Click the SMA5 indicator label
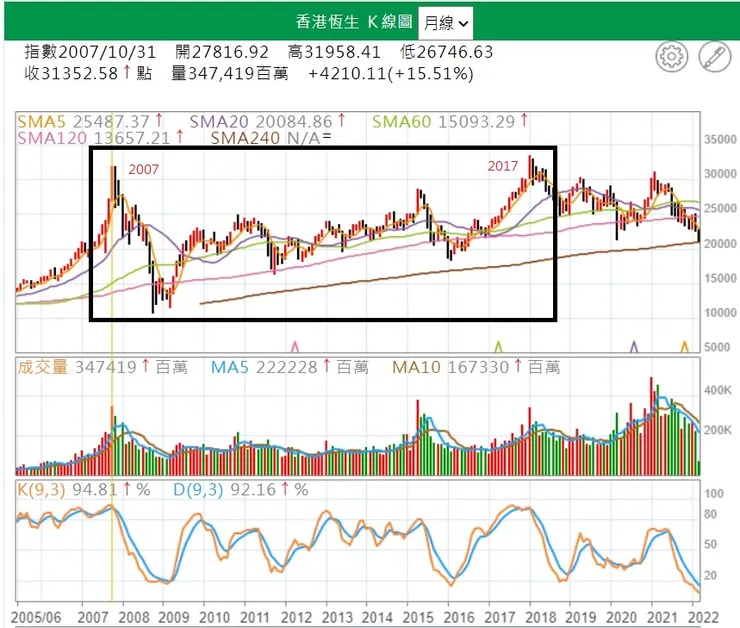Viewport: 740px width, 628px height. [x=41, y=122]
